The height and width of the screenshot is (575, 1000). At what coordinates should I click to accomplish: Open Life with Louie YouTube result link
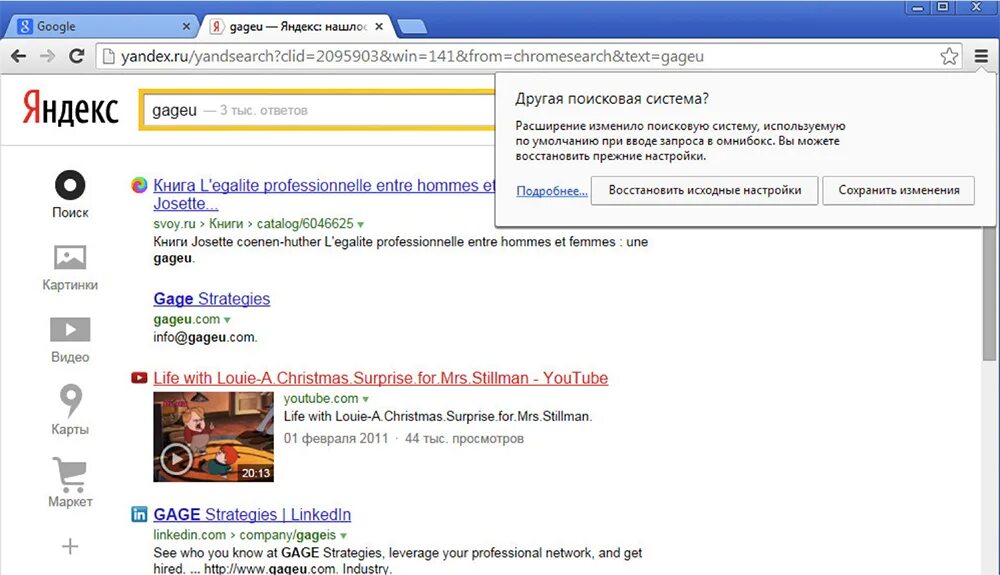click(x=381, y=378)
